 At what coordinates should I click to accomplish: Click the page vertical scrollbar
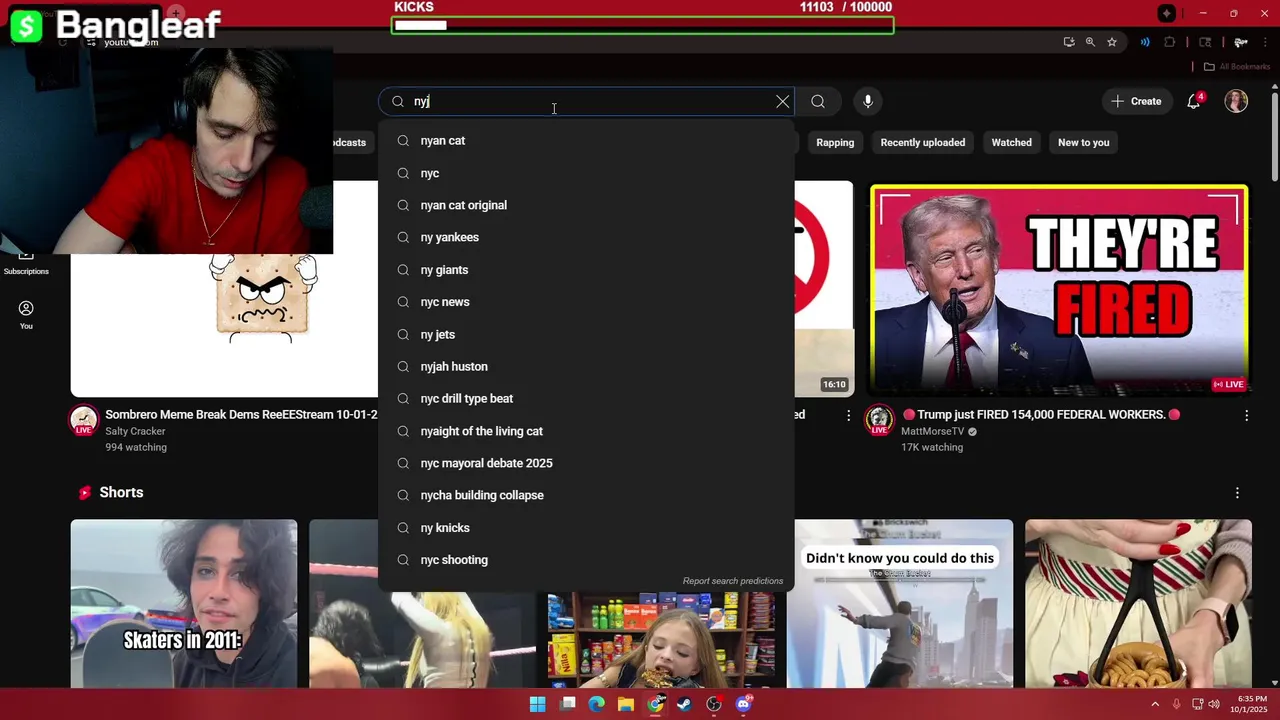[1274, 136]
